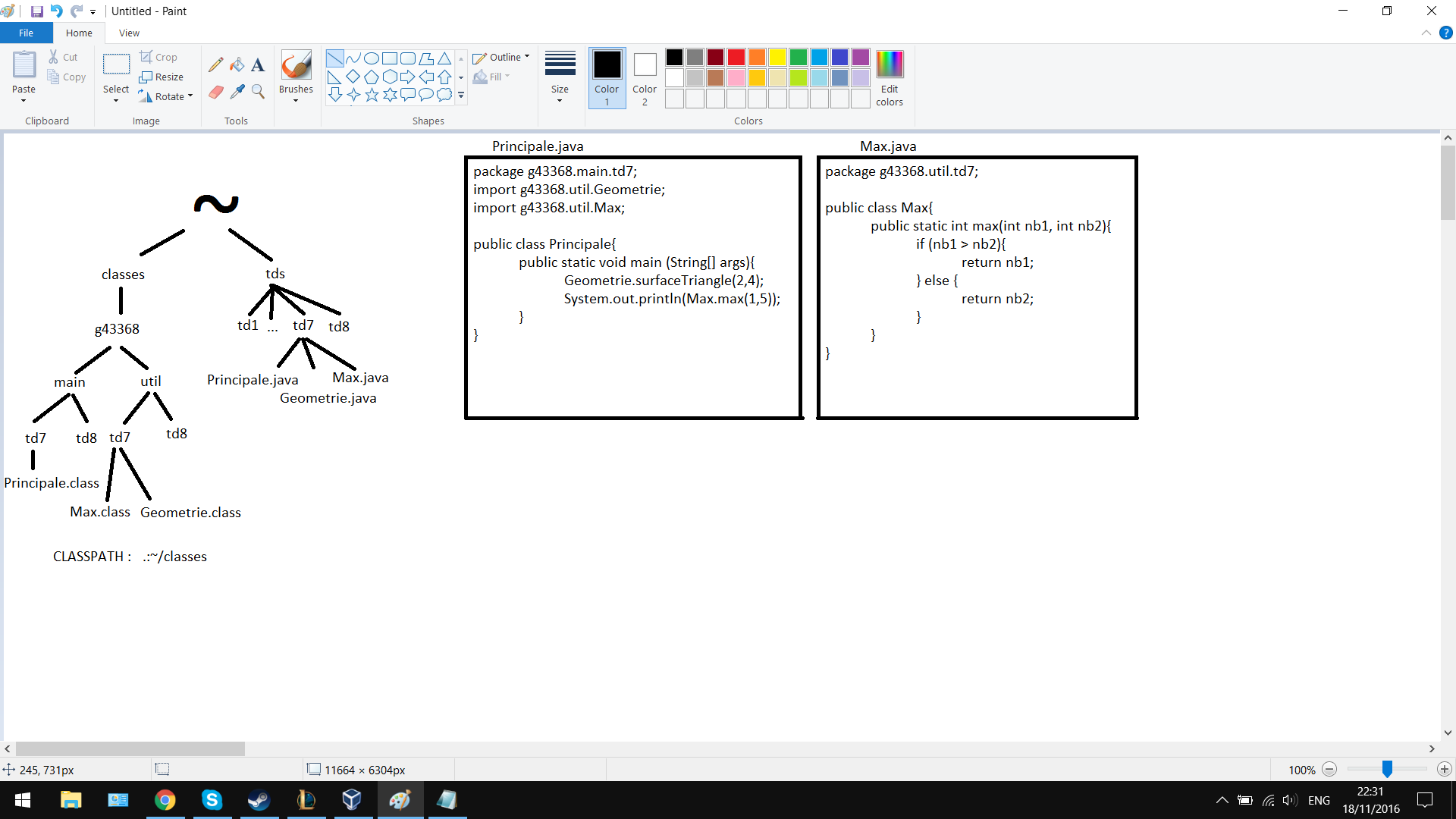
Task: Choose the Right arrow shape
Action: pyautogui.click(x=408, y=77)
